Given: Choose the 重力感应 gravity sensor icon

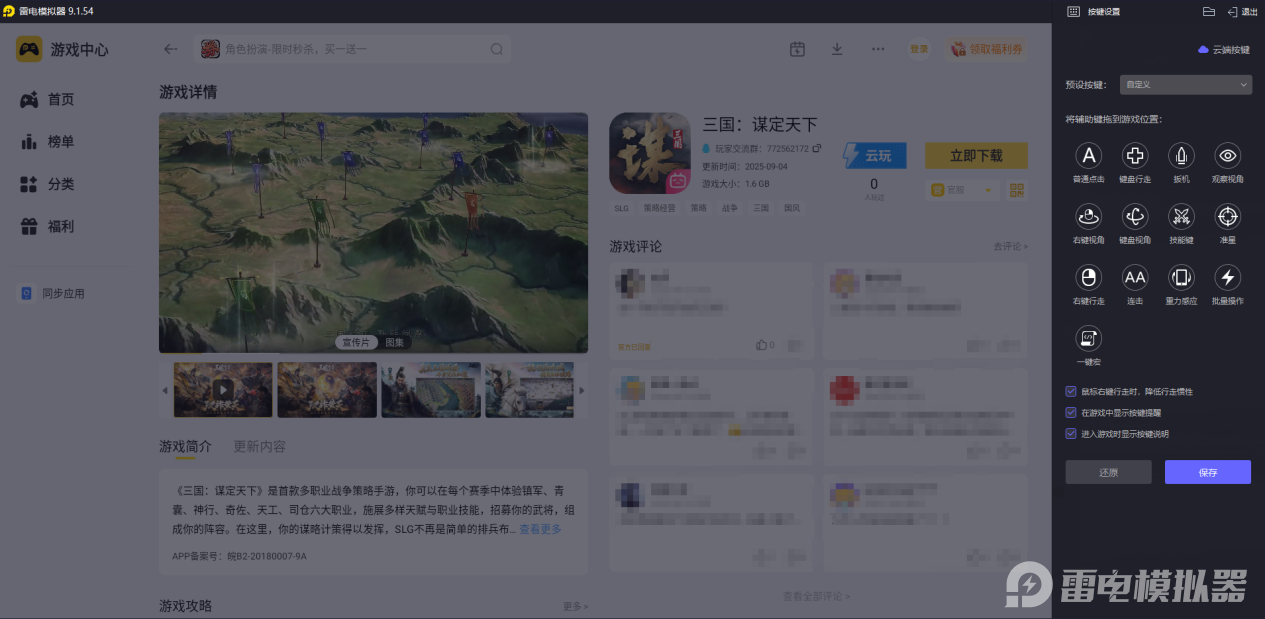Looking at the screenshot, I should tap(1182, 277).
